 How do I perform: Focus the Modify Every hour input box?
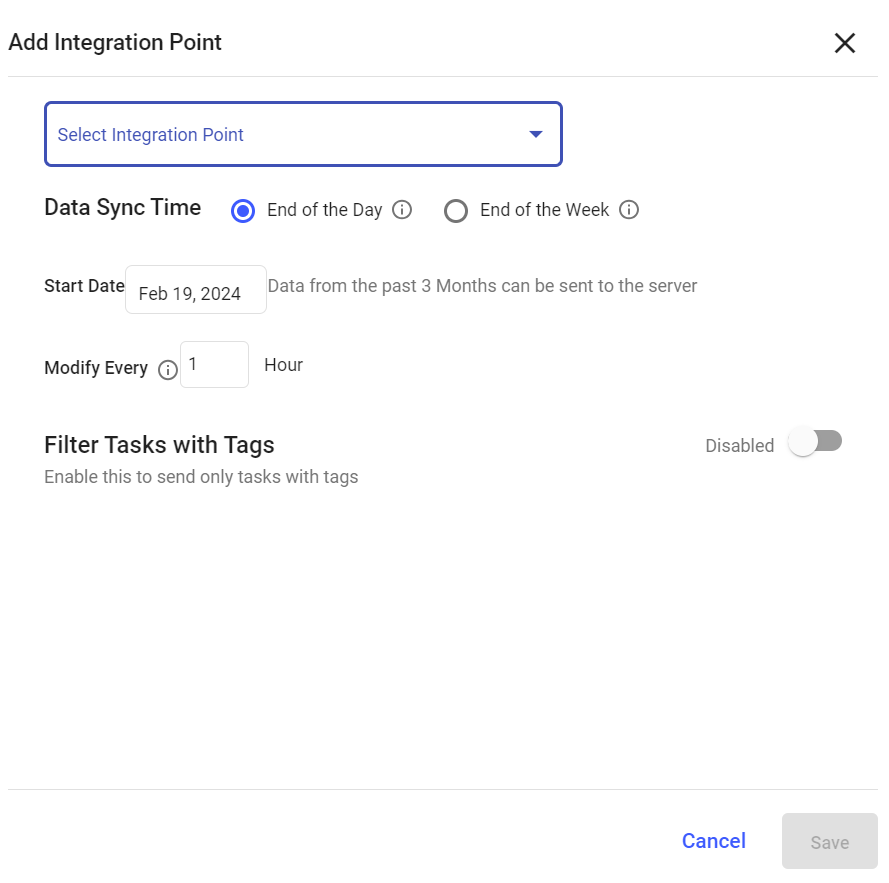click(x=214, y=365)
